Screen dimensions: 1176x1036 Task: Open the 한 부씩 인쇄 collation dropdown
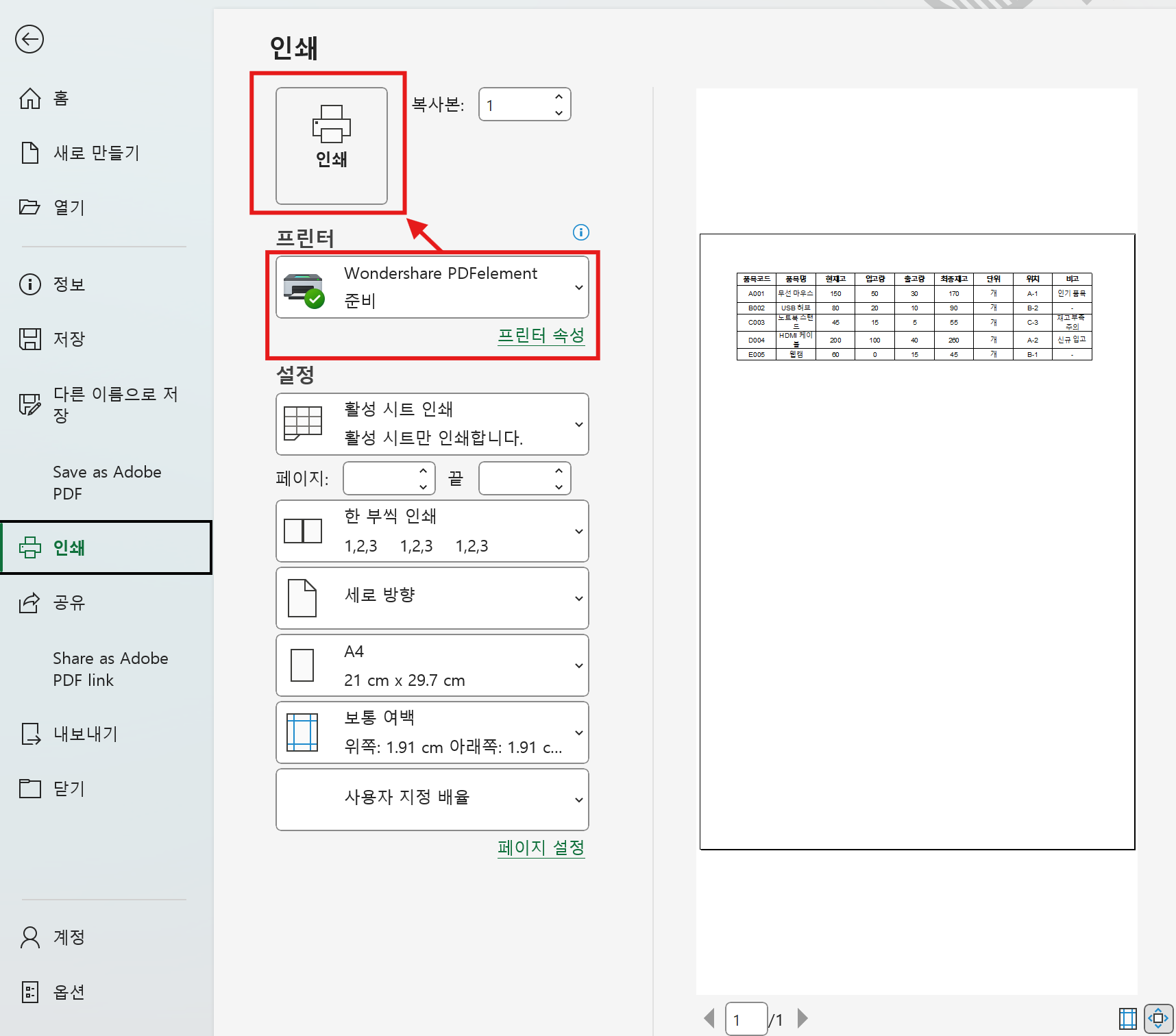[432, 531]
